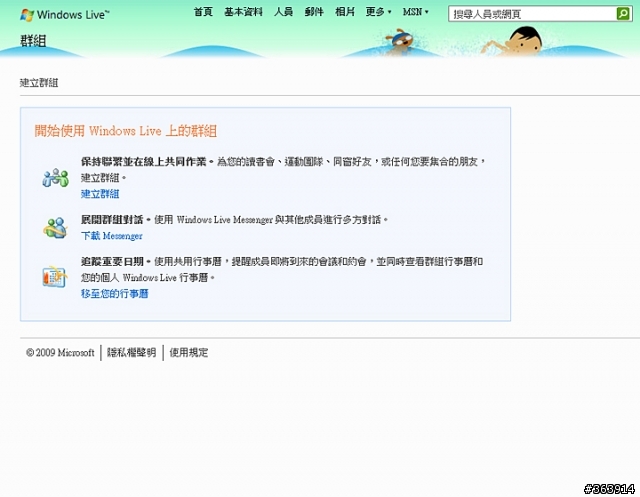
Task: Click the bold text 展開群組對話
Action: 112,220
